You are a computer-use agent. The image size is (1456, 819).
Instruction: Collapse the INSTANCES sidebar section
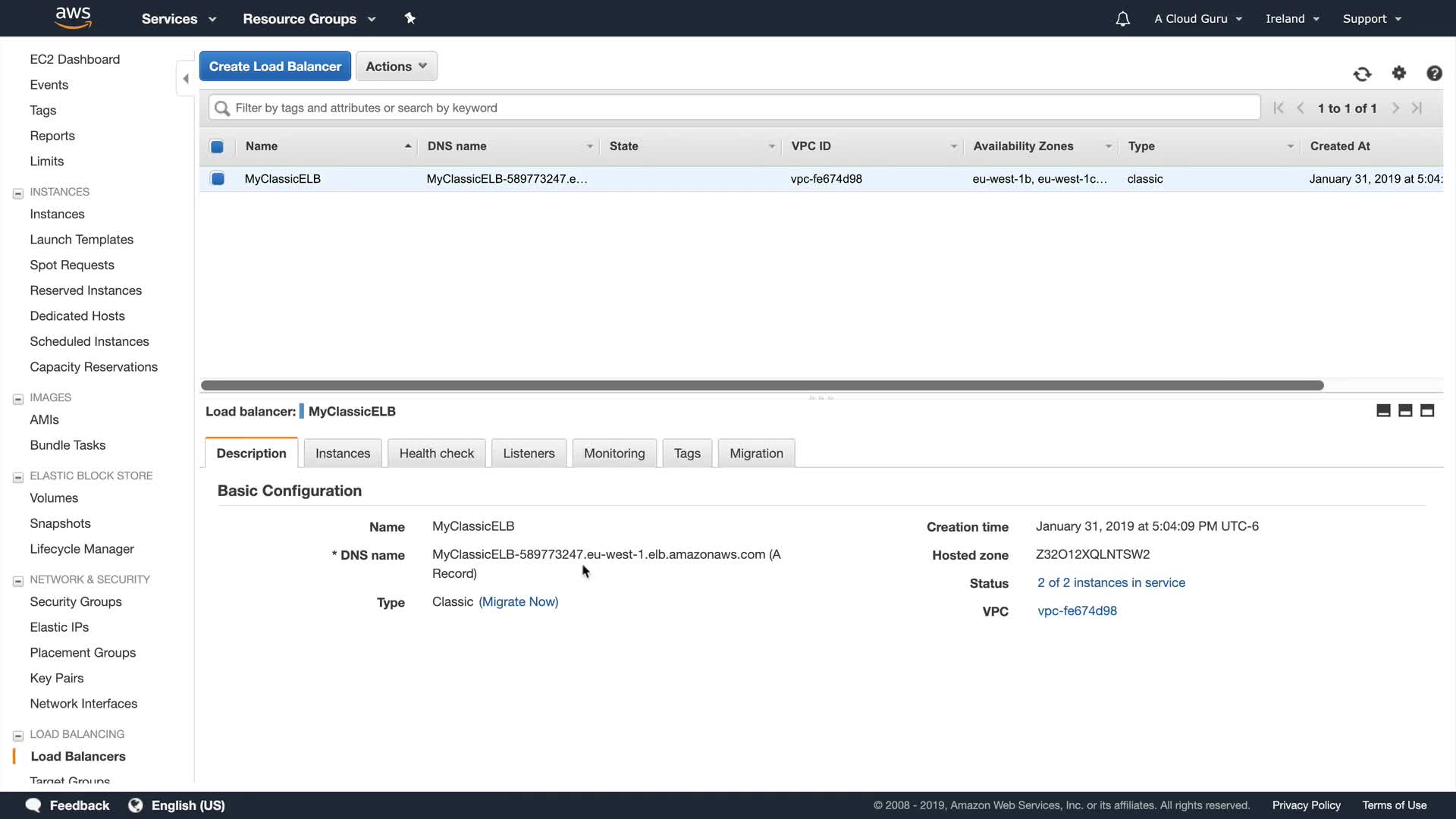coord(18,193)
